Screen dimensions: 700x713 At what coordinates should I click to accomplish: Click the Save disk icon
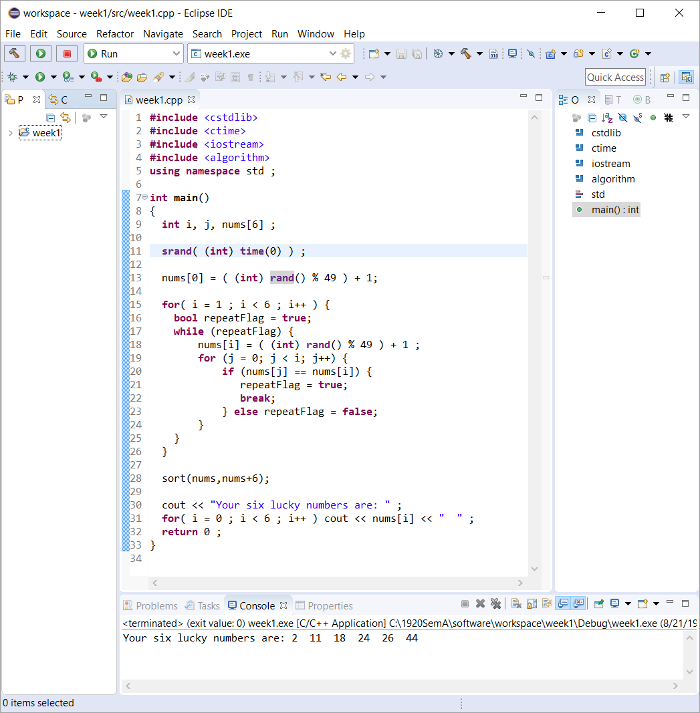[401, 54]
